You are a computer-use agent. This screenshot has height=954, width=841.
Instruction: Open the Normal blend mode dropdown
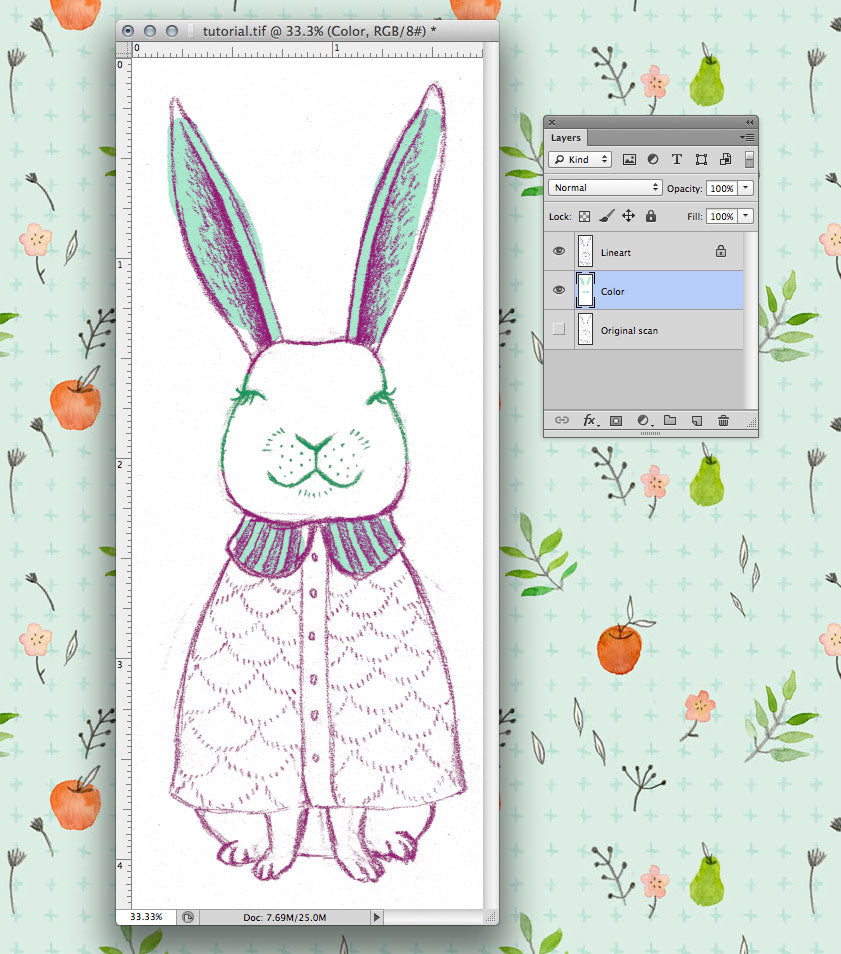tap(604, 188)
